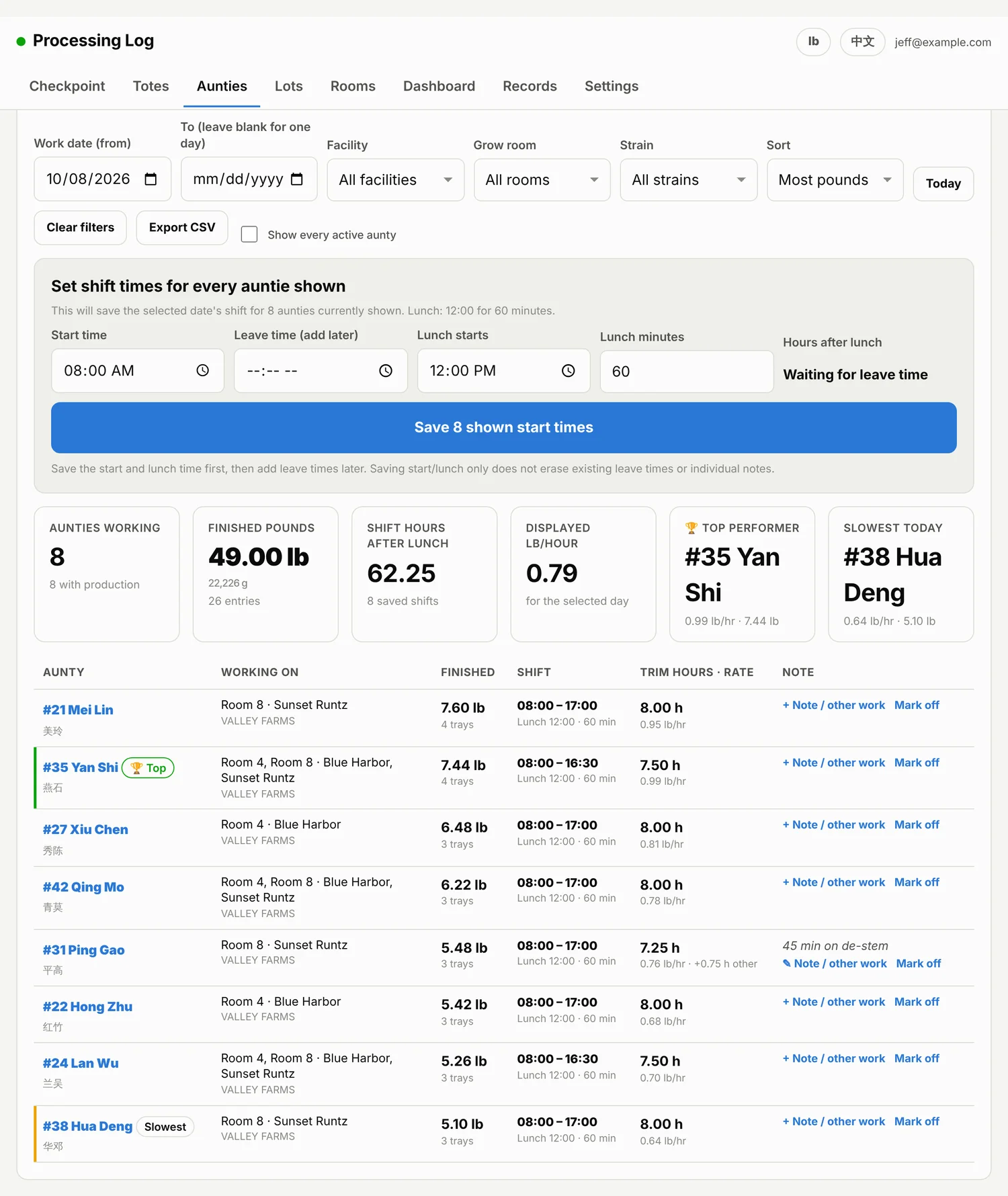This screenshot has height=1196, width=1008.
Task: Switch weight unit with the lb toggle
Action: tap(813, 42)
